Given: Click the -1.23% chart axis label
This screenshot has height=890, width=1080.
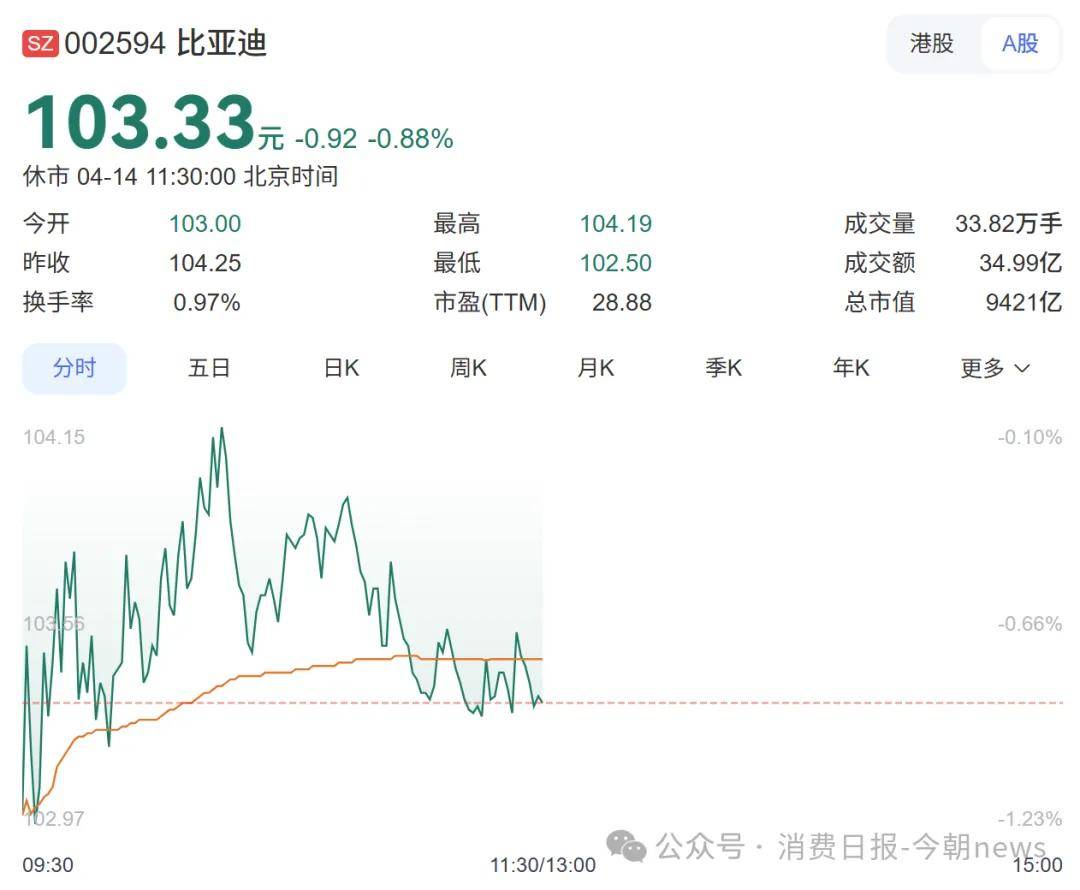Looking at the screenshot, I should (x=1030, y=819).
